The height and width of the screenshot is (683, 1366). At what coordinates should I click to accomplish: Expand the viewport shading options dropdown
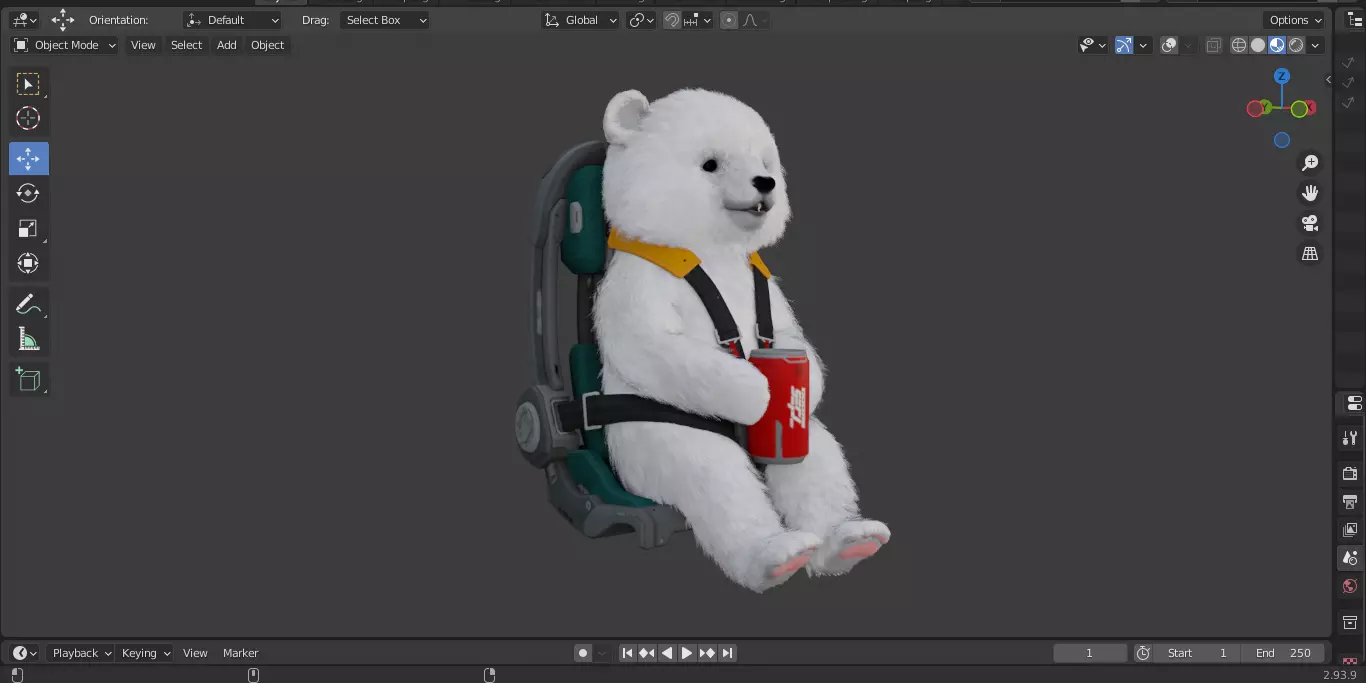pyautogui.click(x=1316, y=45)
